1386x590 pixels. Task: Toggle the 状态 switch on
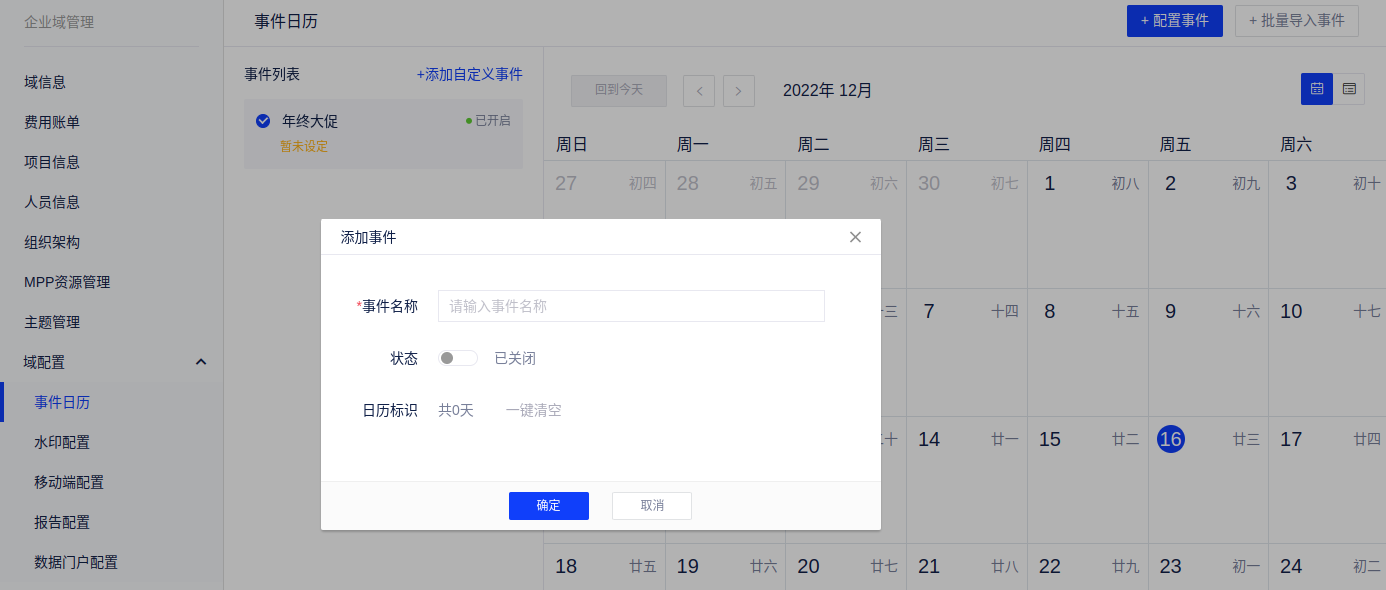click(457, 358)
